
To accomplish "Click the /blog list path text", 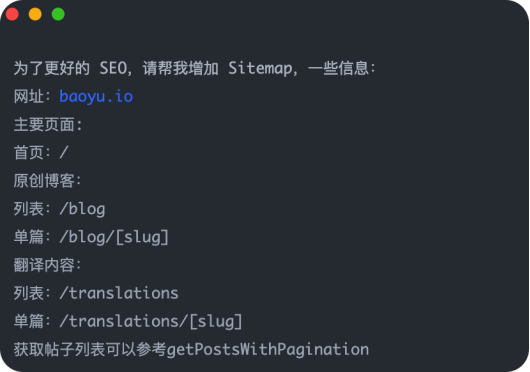I will click(82, 209).
